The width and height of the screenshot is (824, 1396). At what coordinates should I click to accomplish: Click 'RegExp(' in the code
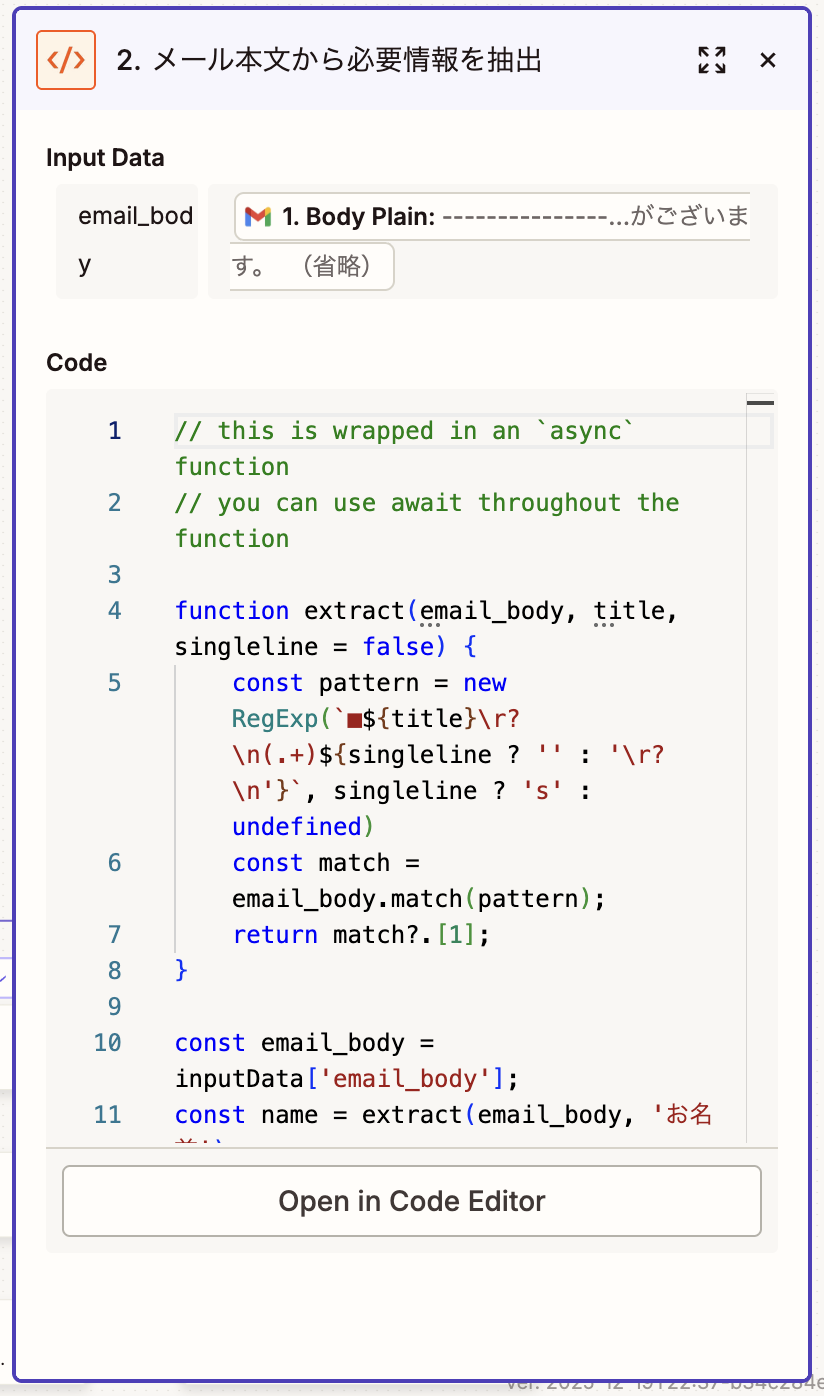[x=283, y=719]
